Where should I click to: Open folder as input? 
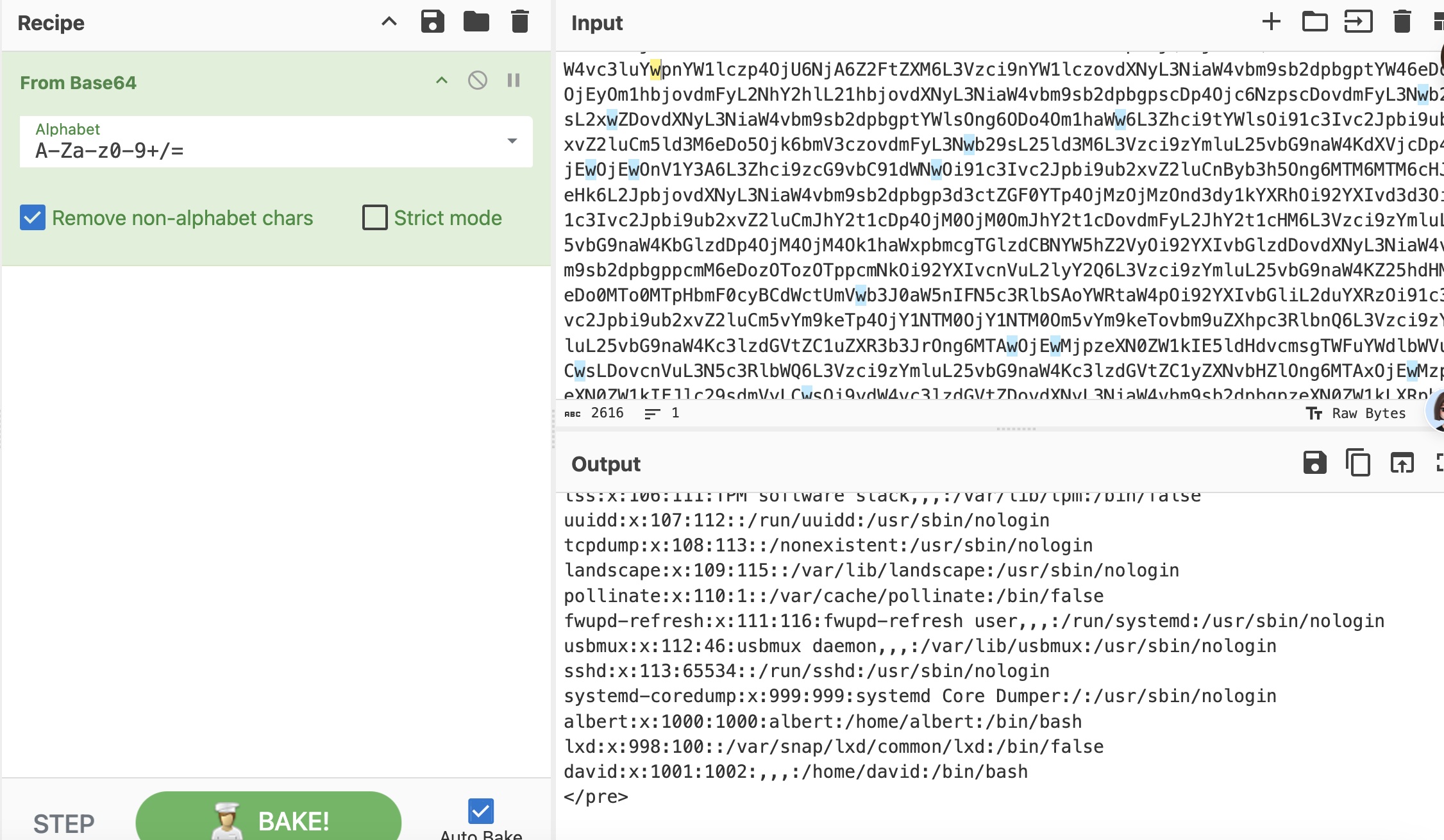coord(1314,22)
